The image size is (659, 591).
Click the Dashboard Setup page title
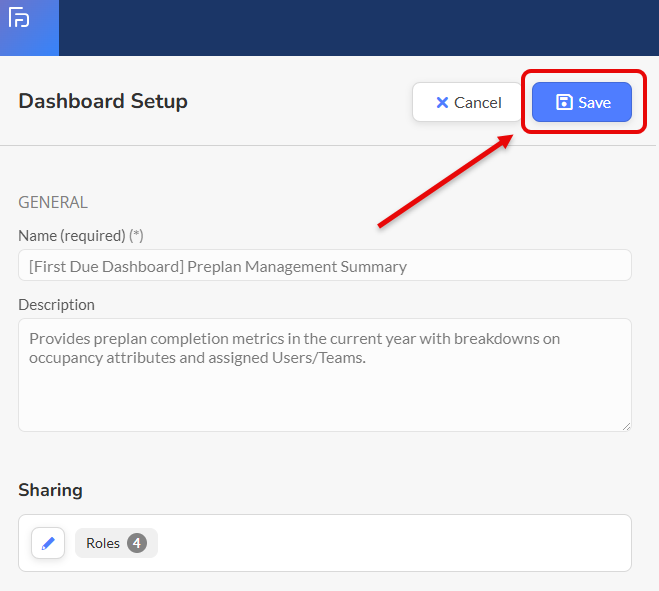pos(103,101)
